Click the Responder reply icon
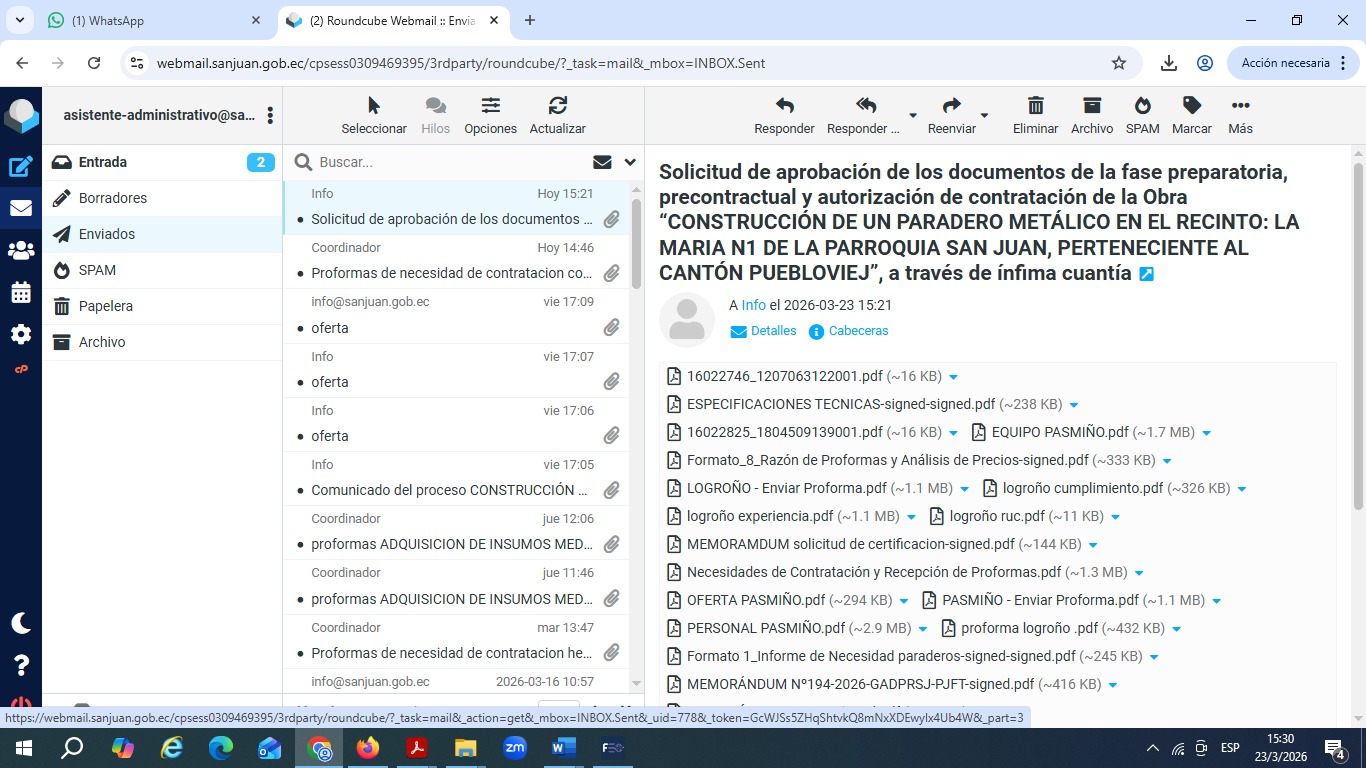Screen dimensions: 1366x768 [784, 106]
